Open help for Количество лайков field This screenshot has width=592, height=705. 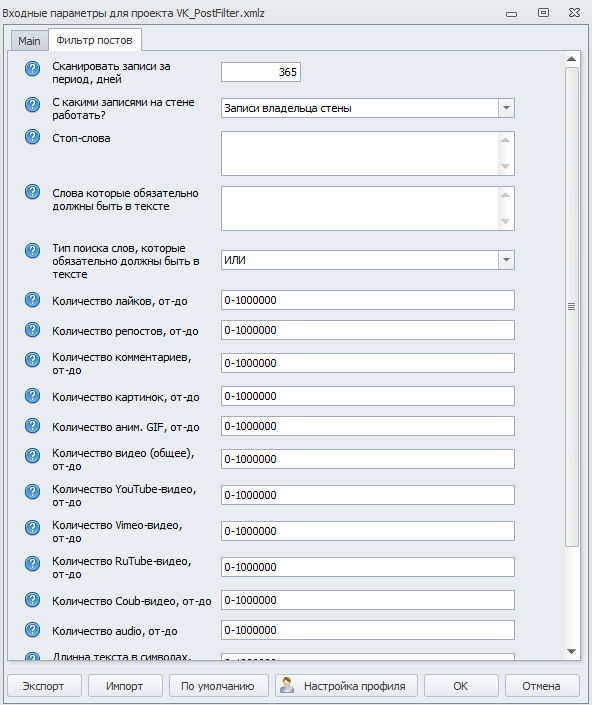click(x=32, y=300)
